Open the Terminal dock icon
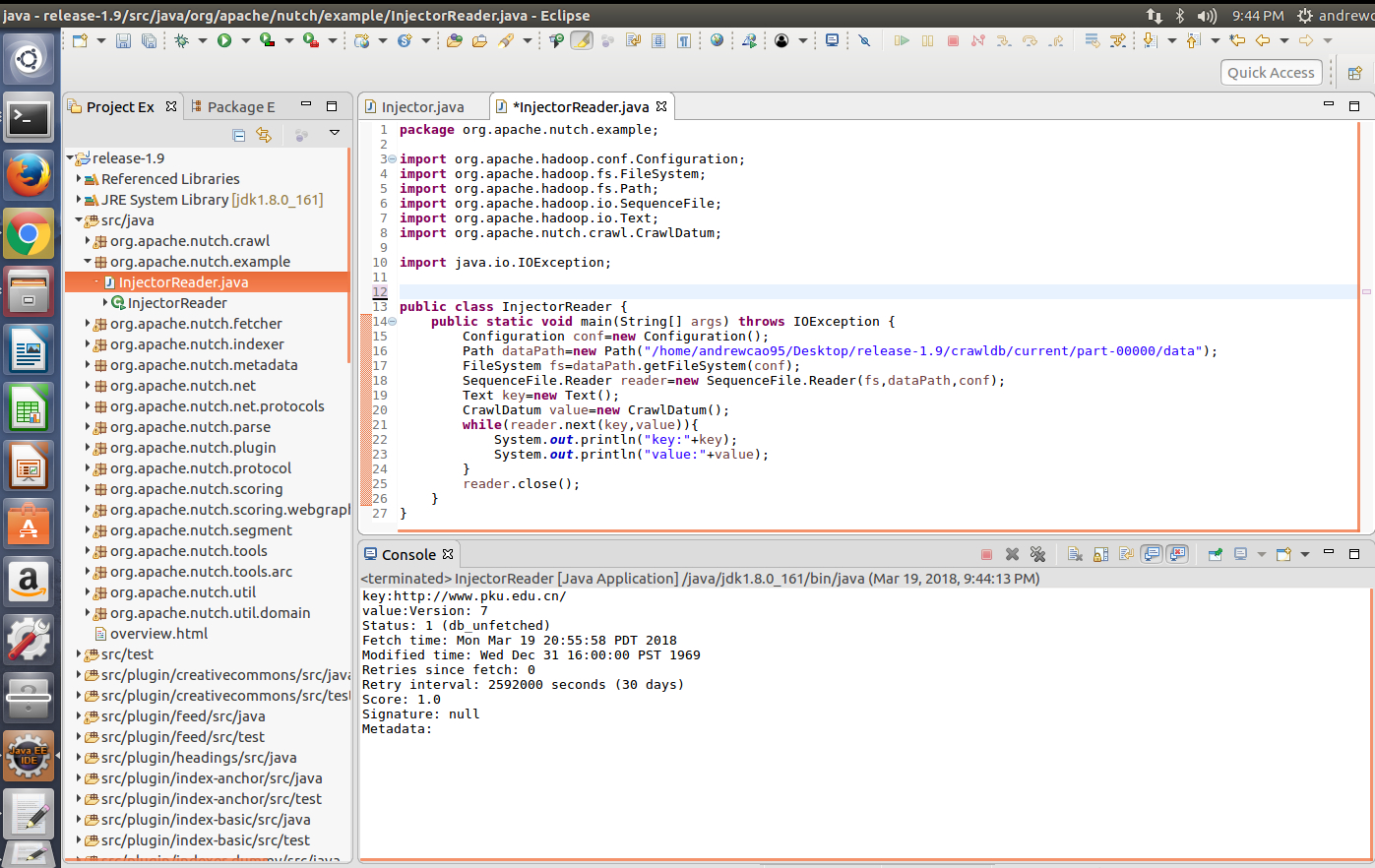 (29, 118)
